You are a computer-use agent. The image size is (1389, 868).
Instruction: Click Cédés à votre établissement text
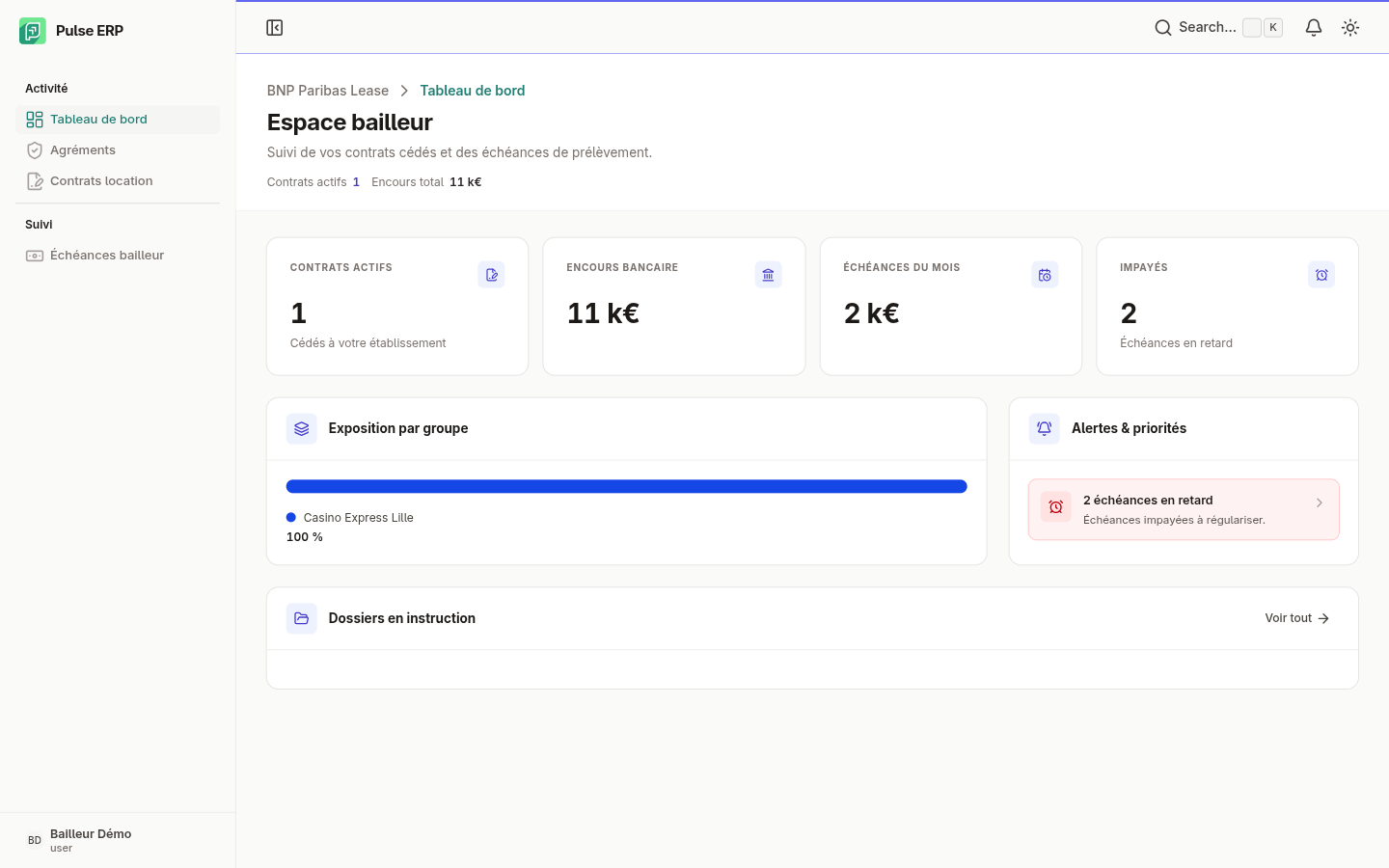point(368,343)
